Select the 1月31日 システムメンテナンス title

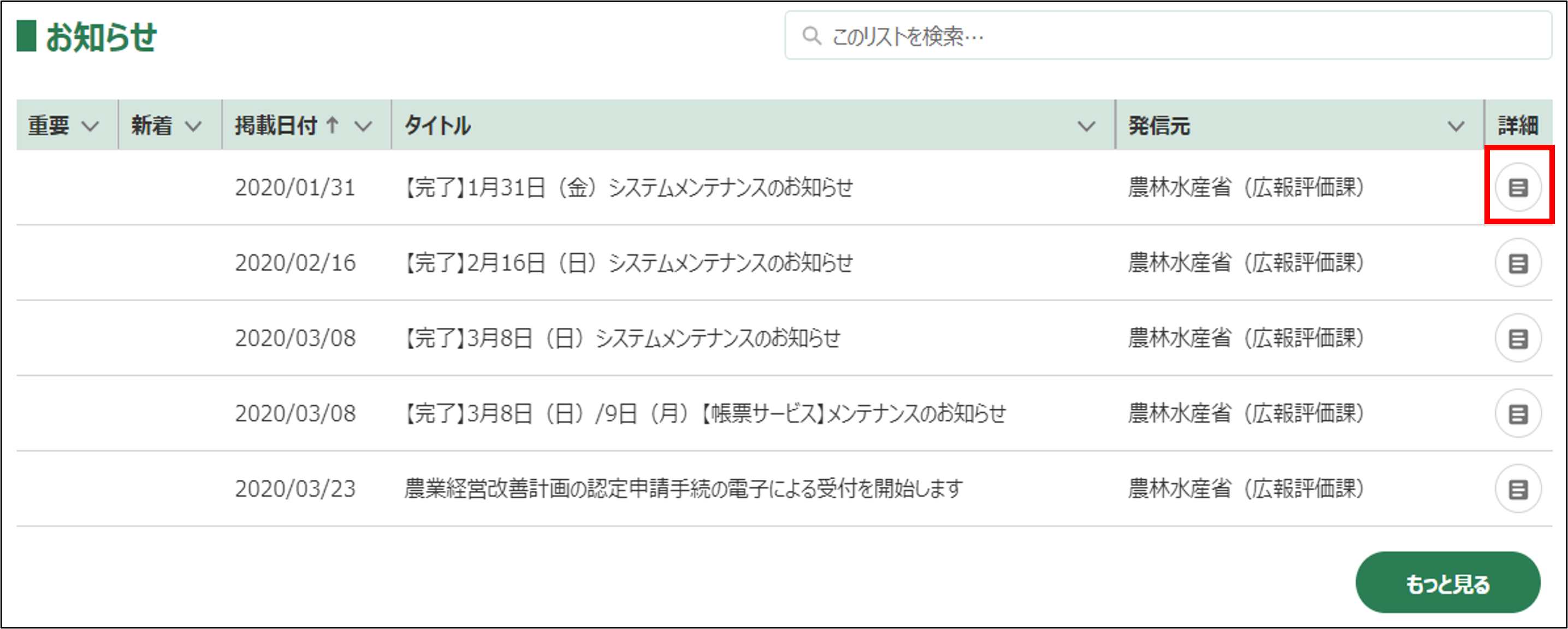coord(628,187)
